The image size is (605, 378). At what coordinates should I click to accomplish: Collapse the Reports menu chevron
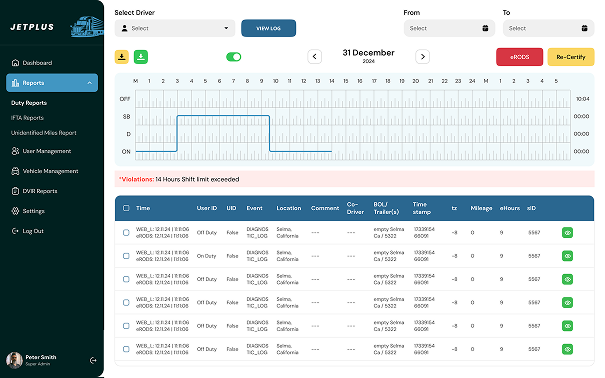[x=90, y=83]
